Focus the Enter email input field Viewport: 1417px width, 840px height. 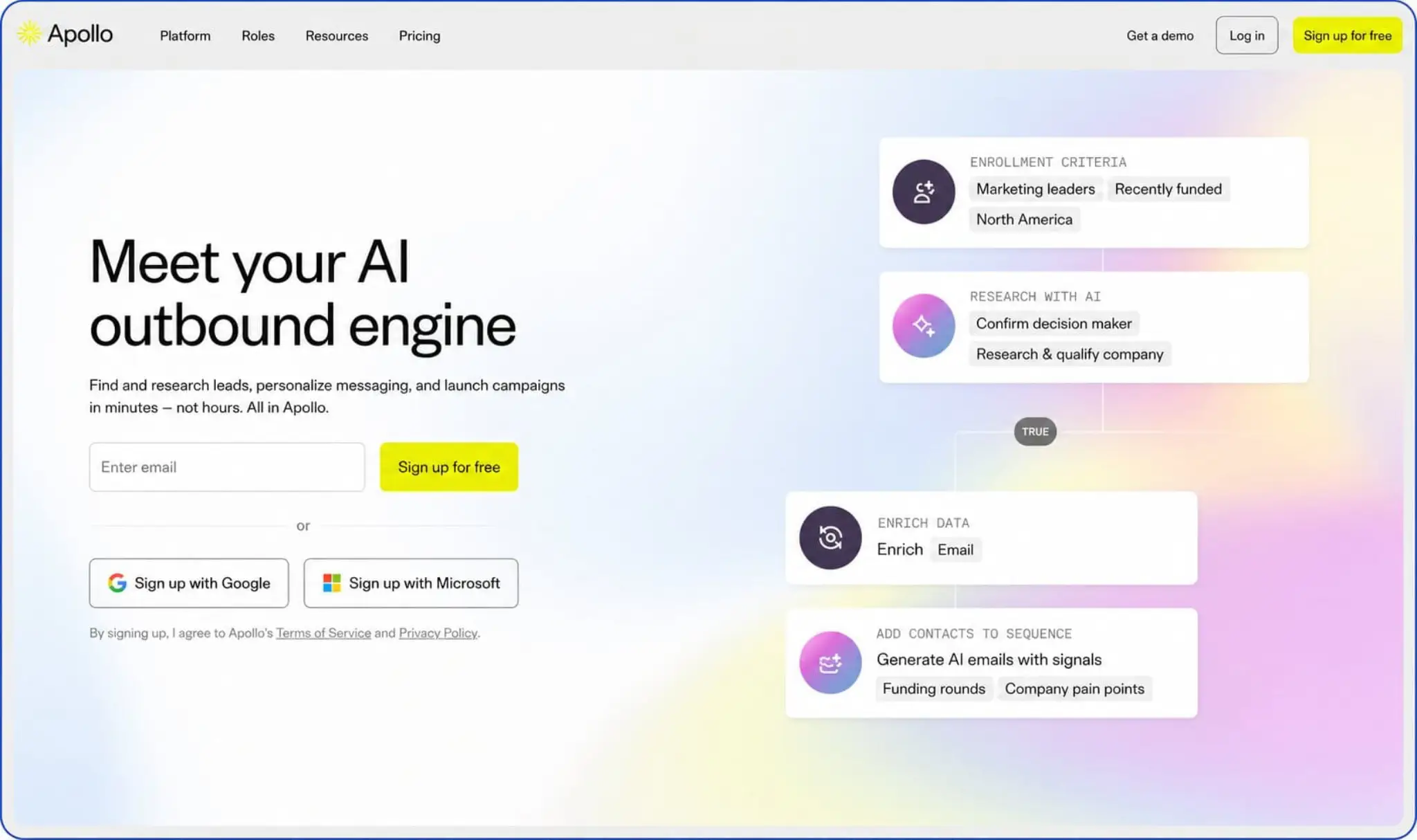coord(227,467)
